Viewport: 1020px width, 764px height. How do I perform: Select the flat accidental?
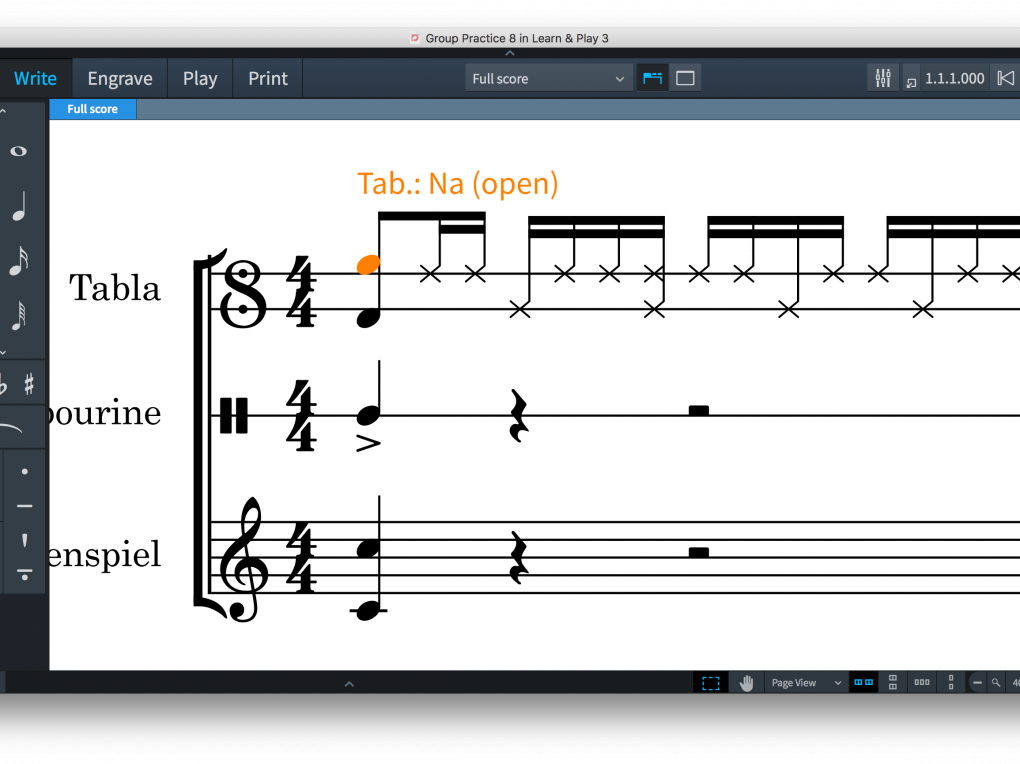[3, 384]
